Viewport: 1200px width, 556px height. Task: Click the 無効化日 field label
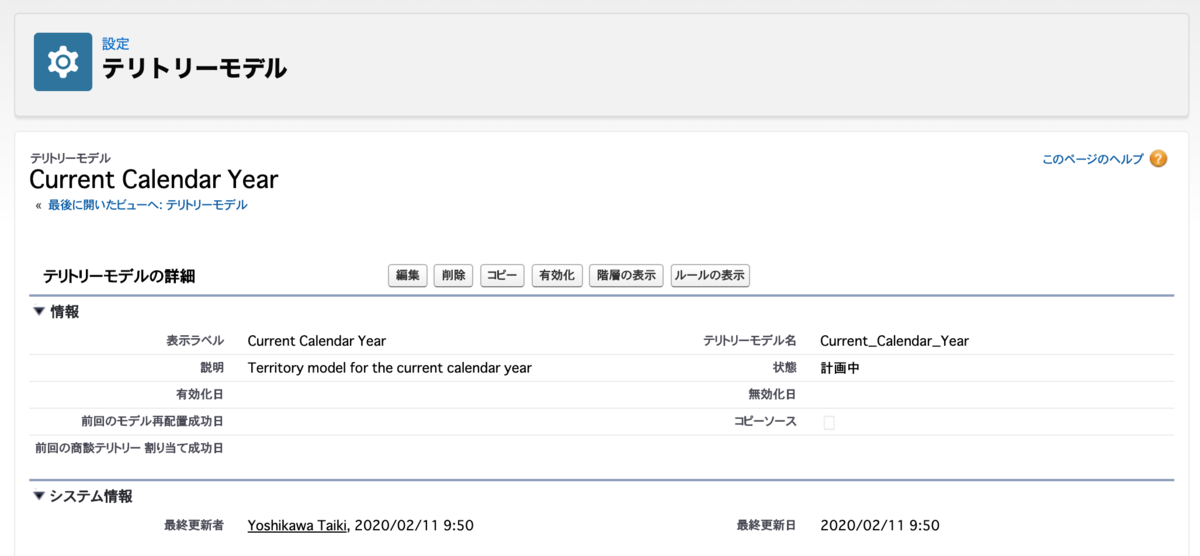pyautogui.click(x=772, y=395)
